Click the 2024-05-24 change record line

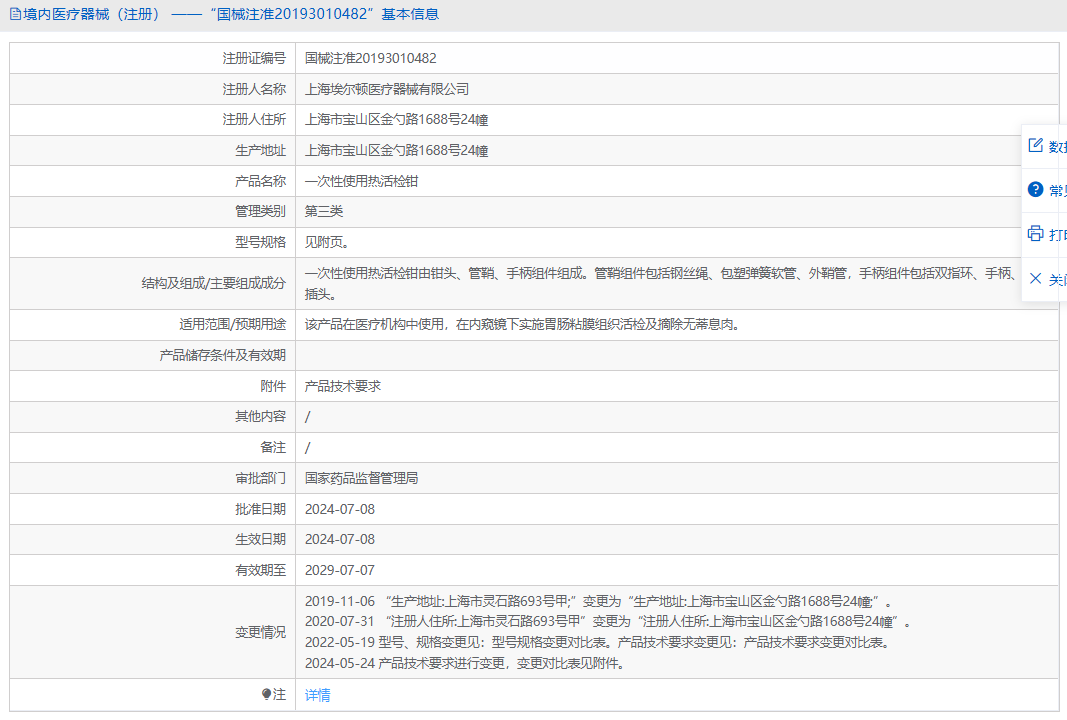tap(464, 663)
